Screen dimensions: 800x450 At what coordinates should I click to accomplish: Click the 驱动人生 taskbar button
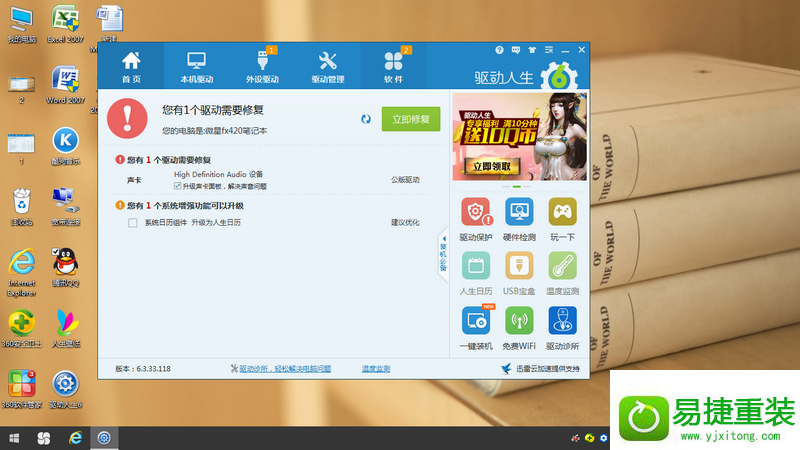(104, 438)
